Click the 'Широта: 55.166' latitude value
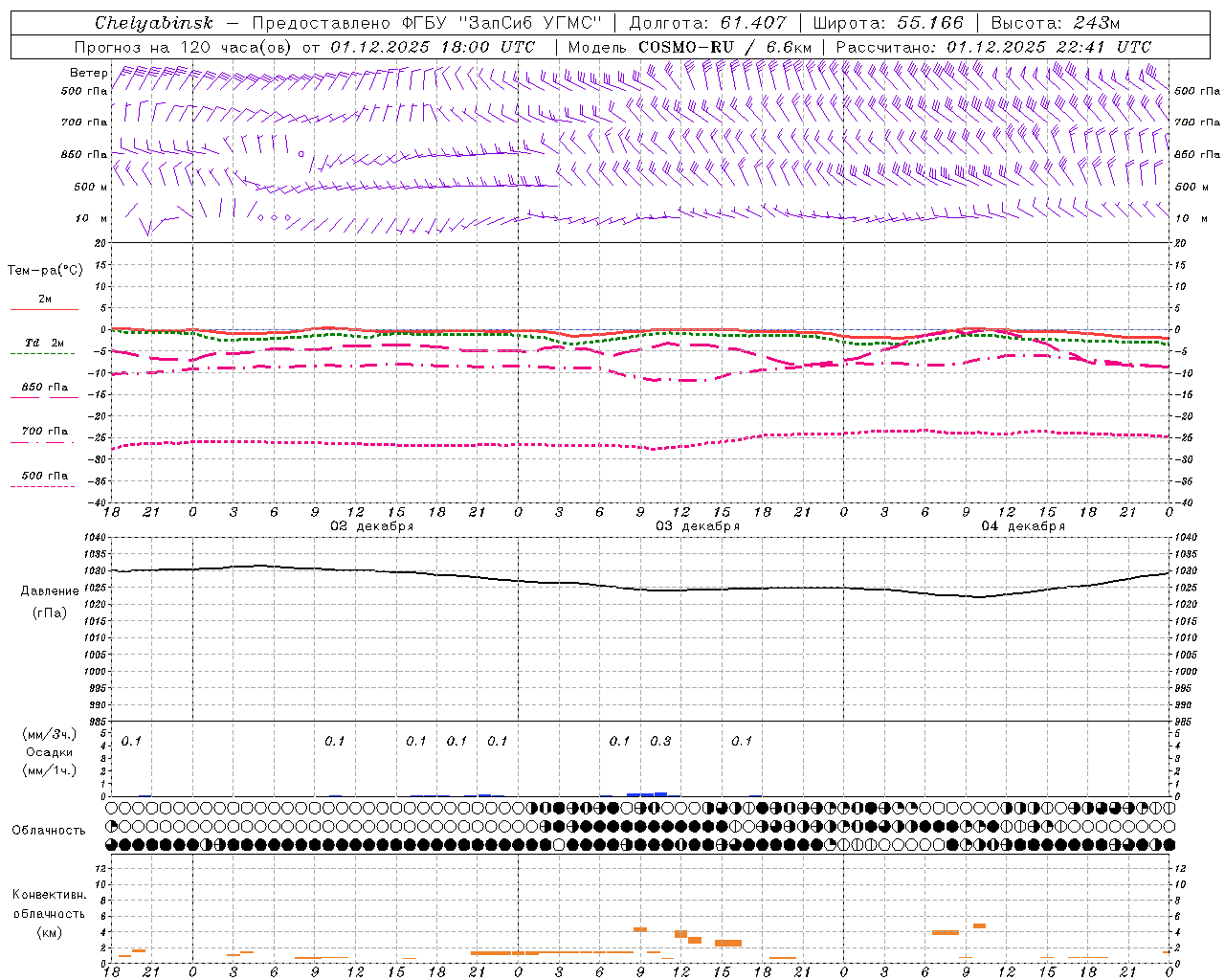Image resolution: width=1225 pixels, height=980 pixels. [887, 23]
